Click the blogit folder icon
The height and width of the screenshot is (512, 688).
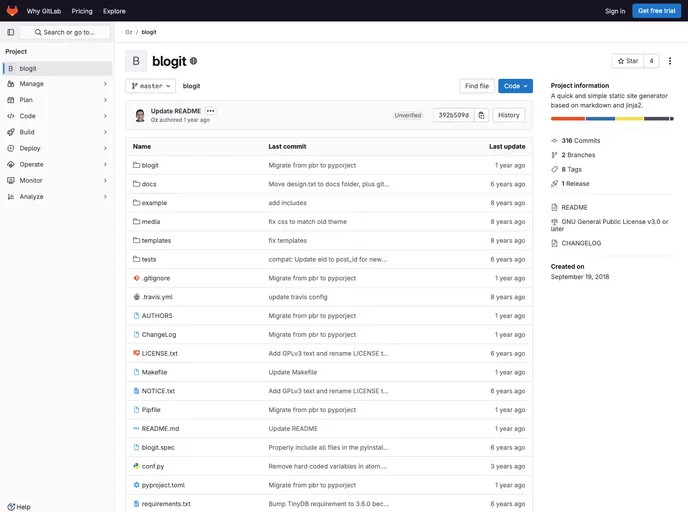(136, 165)
